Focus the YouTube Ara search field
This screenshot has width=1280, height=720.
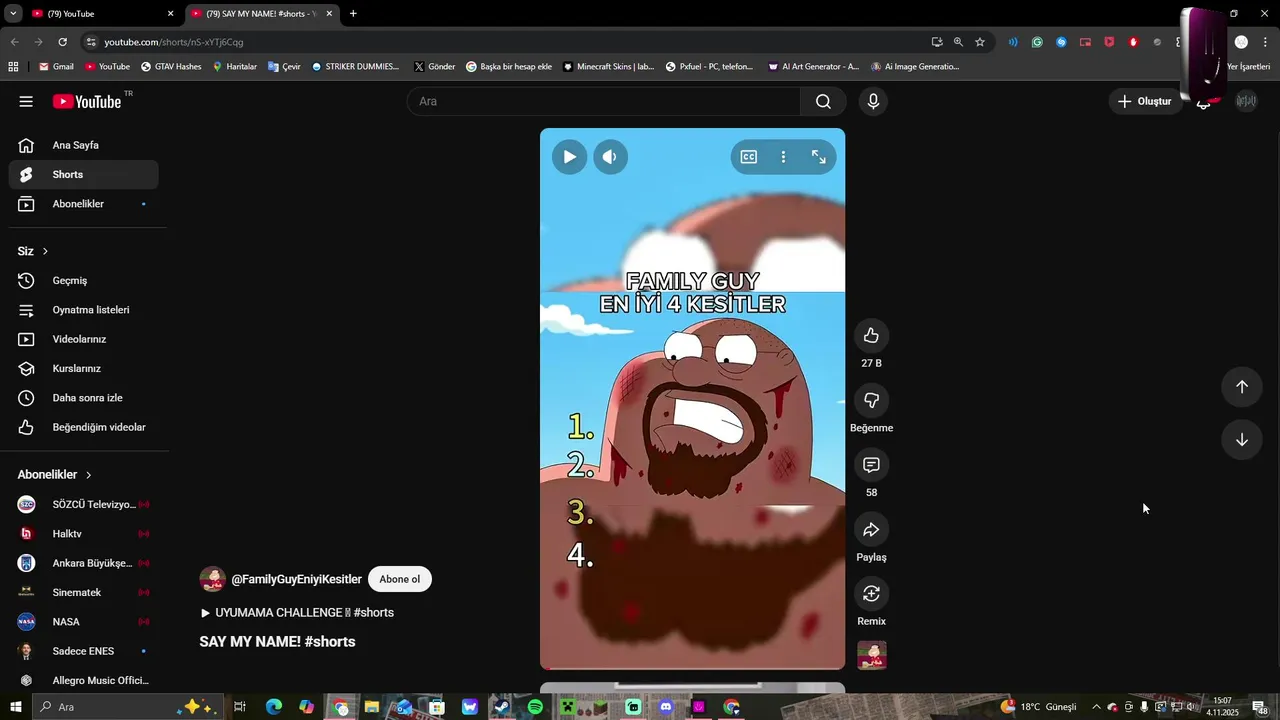pos(603,101)
